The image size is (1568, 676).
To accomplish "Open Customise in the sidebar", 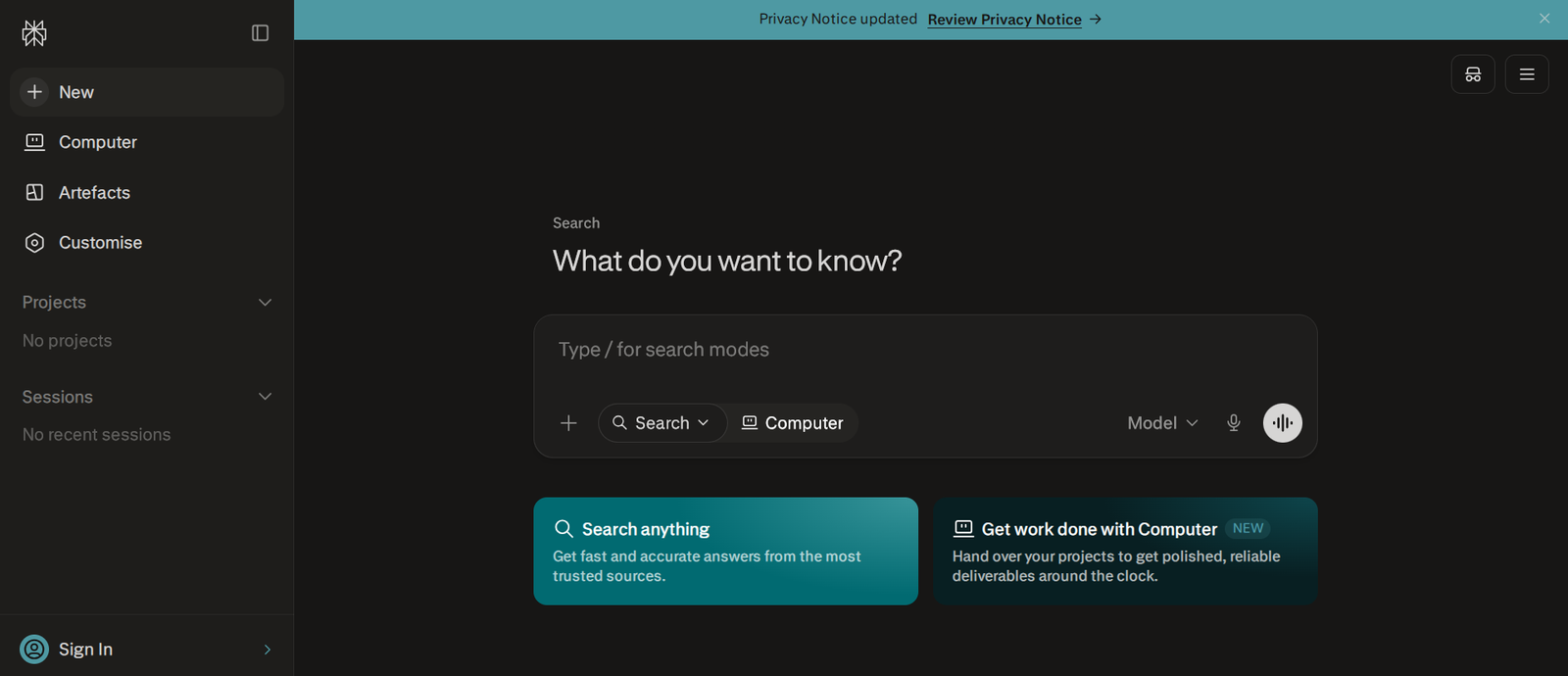I will tap(147, 243).
